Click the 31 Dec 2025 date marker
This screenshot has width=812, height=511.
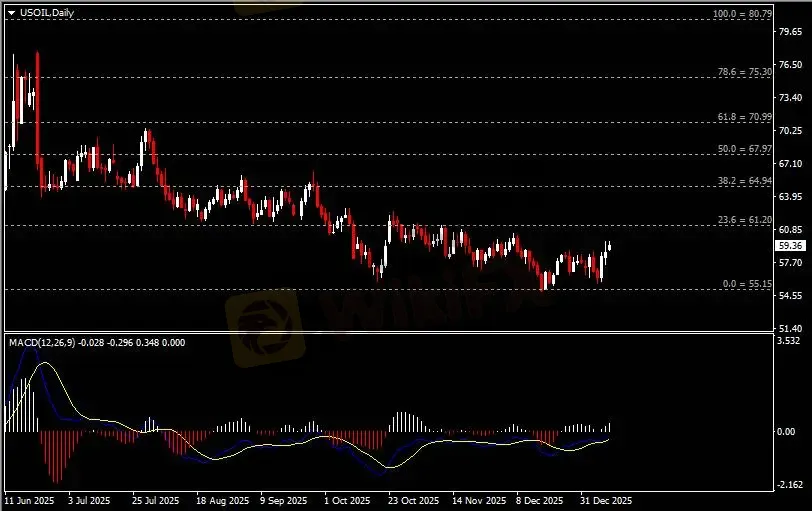[x=606, y=501]
